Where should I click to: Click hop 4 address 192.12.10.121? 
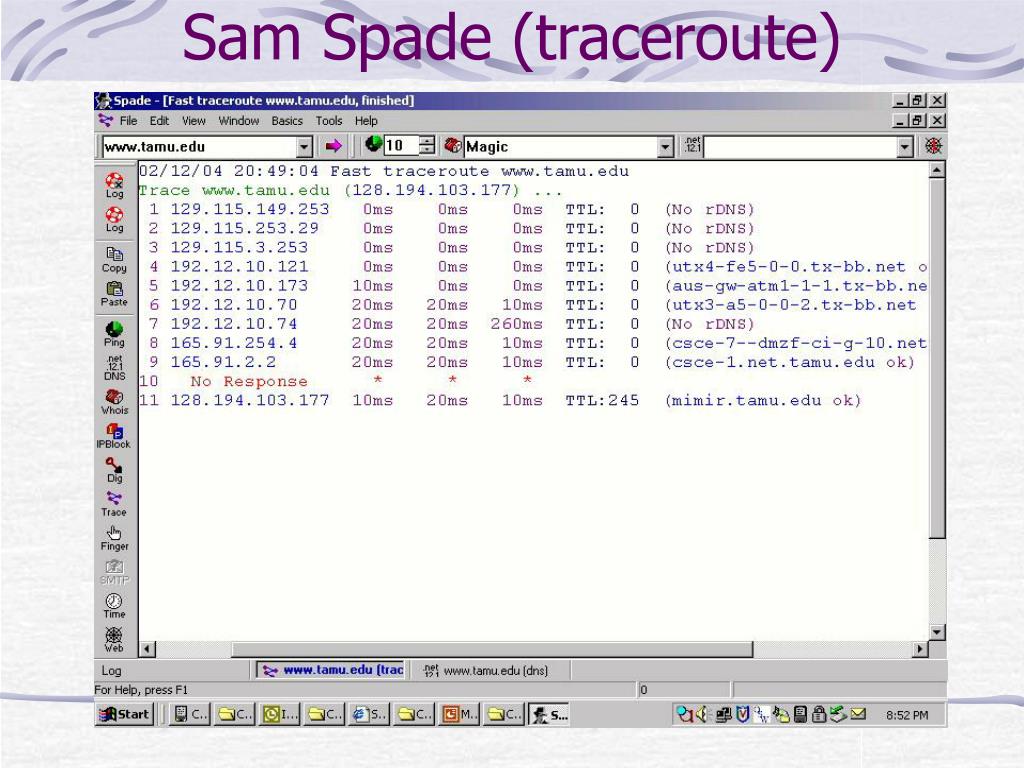point(239,266)
